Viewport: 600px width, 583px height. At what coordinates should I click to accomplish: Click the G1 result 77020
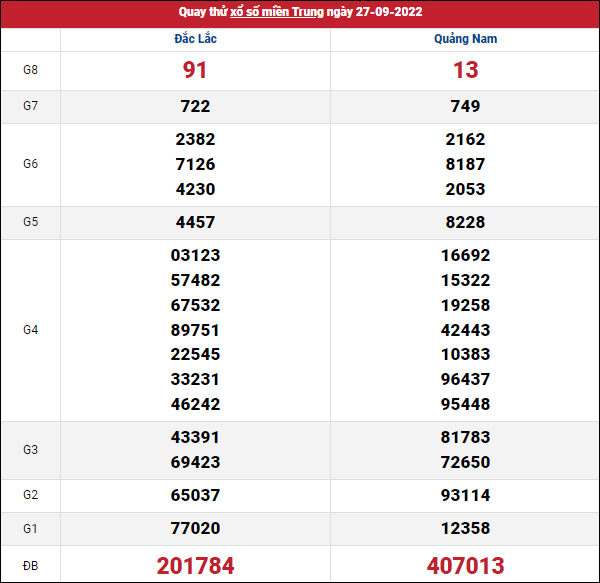point(195,528)
